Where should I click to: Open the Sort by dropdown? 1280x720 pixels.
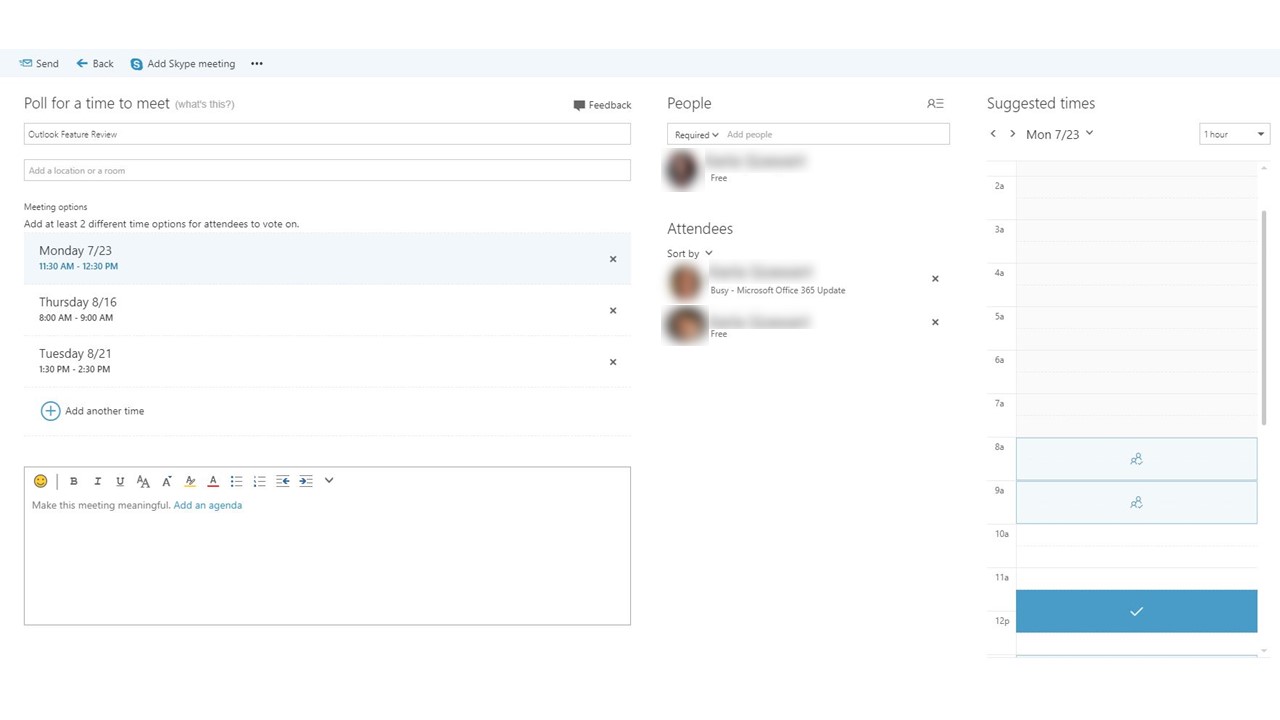(690, 254)
